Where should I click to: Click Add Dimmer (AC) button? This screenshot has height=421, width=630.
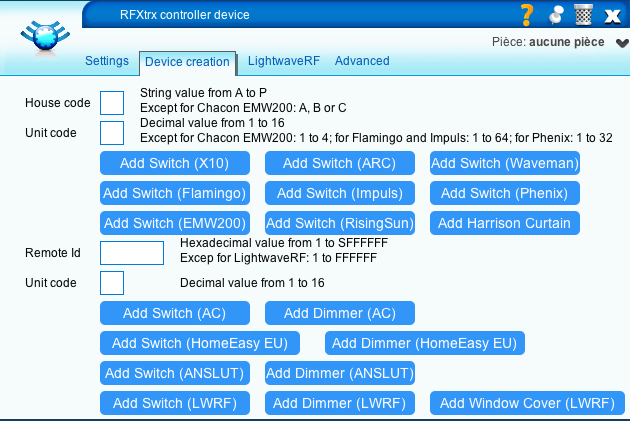tap(340, 313)
